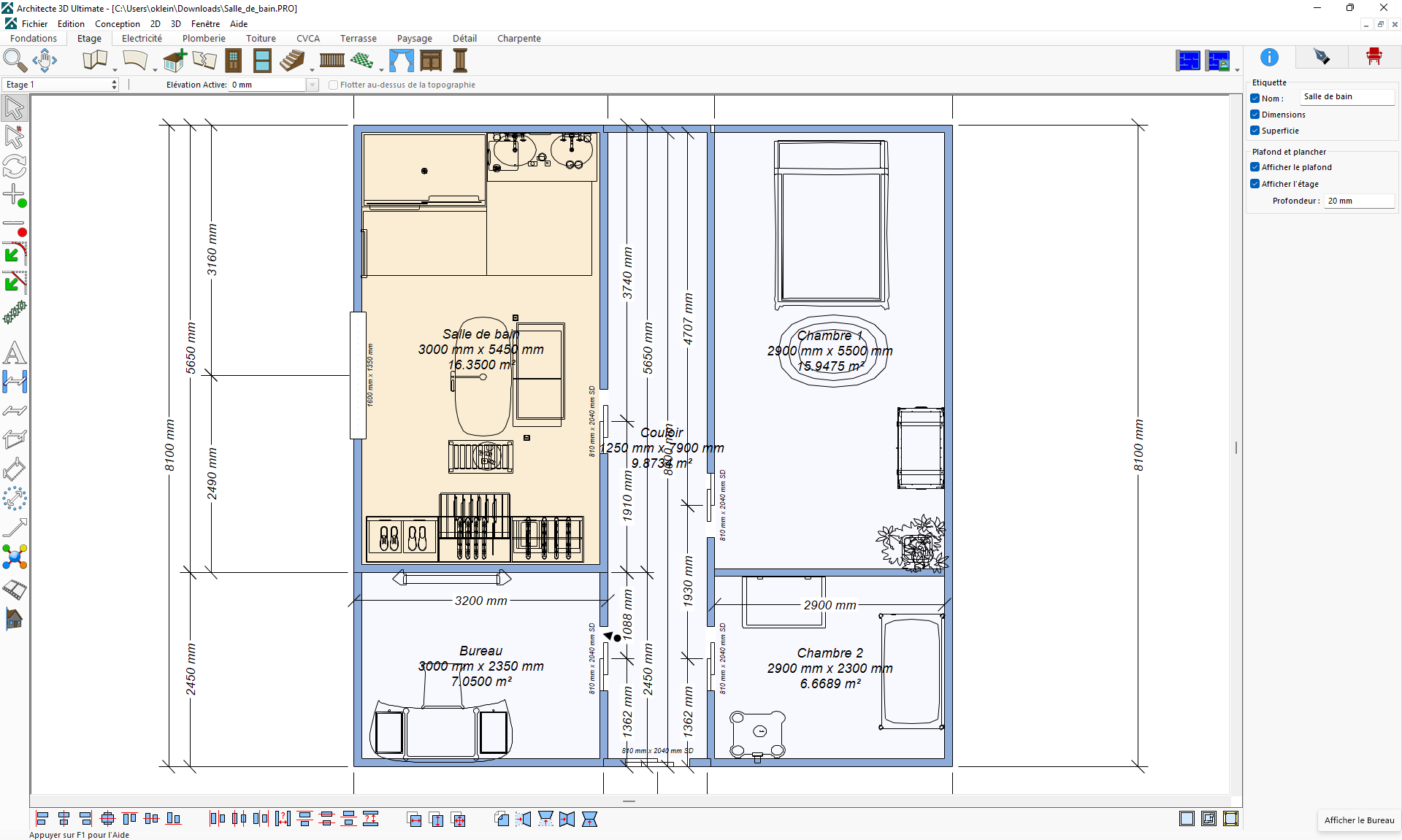Expand the staircase tool dropdown arrow

pyautogui.click(x=312, y=70)
